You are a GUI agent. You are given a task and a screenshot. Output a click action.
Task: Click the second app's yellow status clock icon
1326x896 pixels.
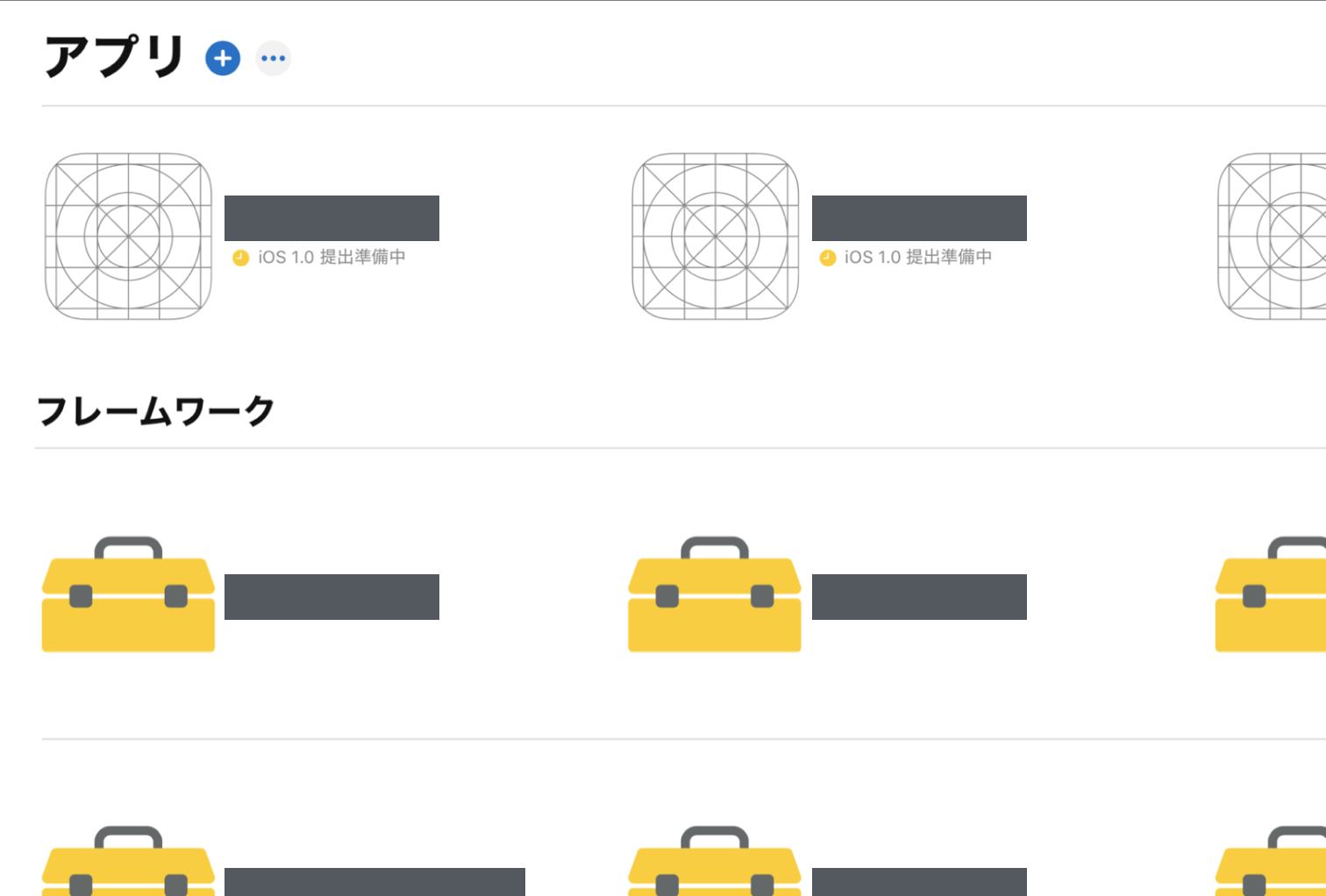pos(828,258)
